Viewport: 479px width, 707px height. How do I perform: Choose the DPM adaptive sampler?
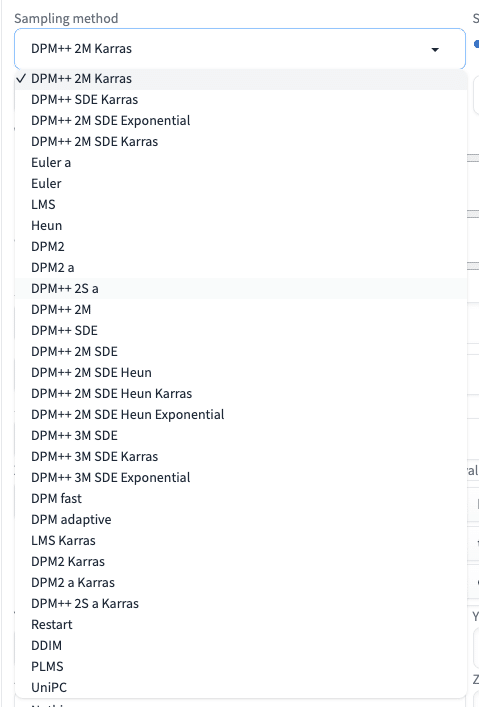click(x=241, y=519)
